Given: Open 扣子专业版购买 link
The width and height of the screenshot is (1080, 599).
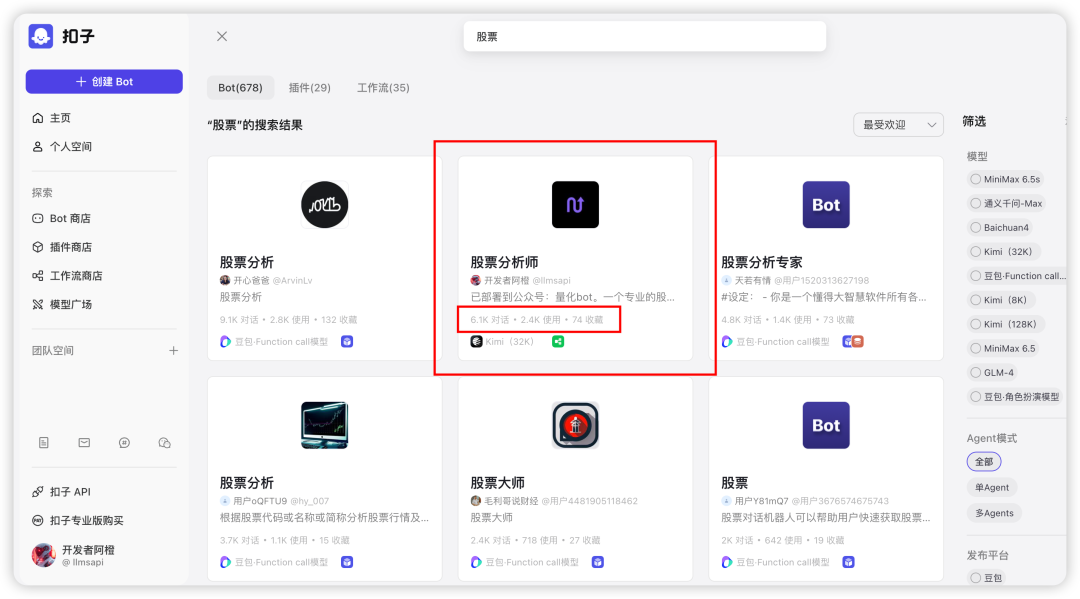Looking at the screenshot, I should (78, 520).
